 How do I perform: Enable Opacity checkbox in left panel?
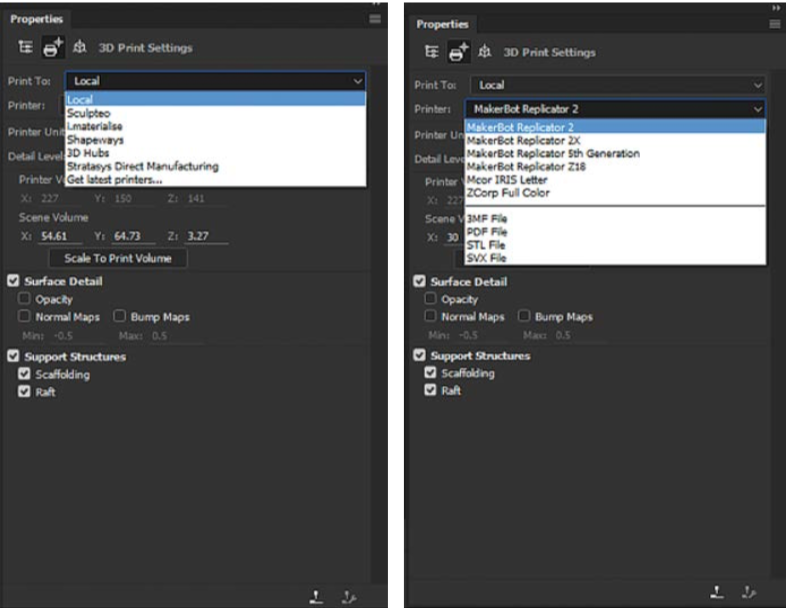pos(25,299)
